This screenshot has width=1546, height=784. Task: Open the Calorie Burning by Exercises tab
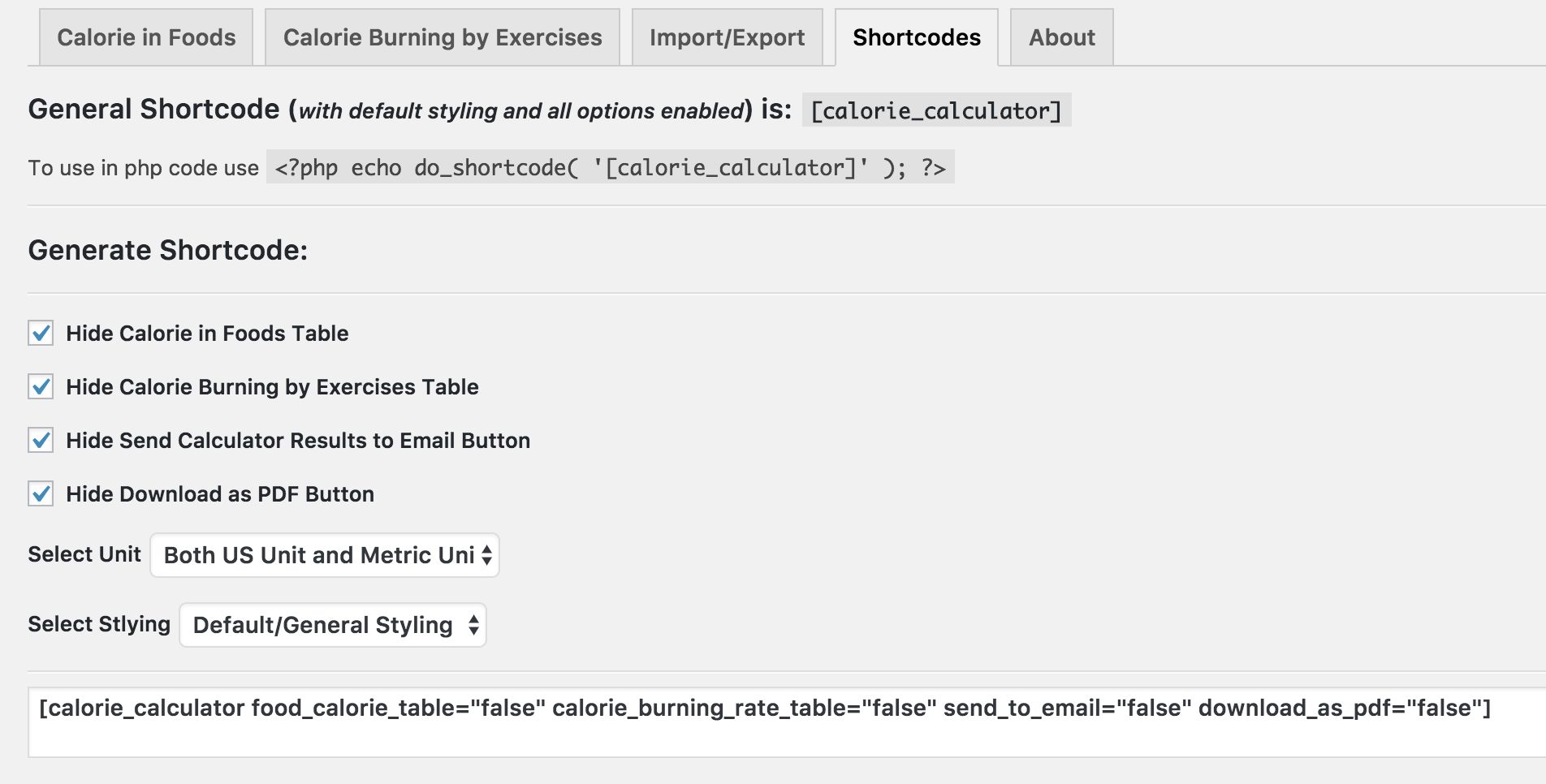click(x=443, y=37)
